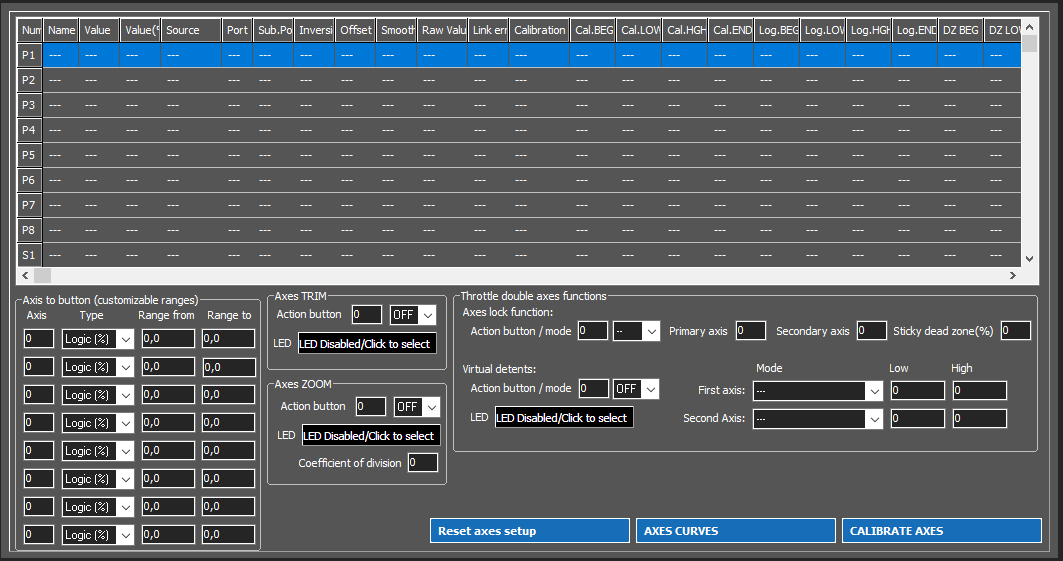Select row P3 header
Image resolution: width=1063 pixels, height=561 pixels.
pyautogui.click(x=29, y=105)
